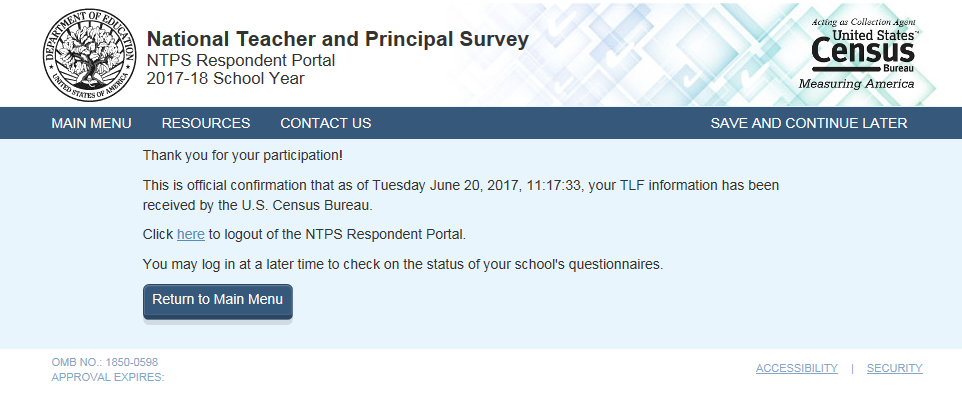The image size is (962, 405).
Task: Click the 2017-18 School Year text
Action: click(x=225, y=79)
